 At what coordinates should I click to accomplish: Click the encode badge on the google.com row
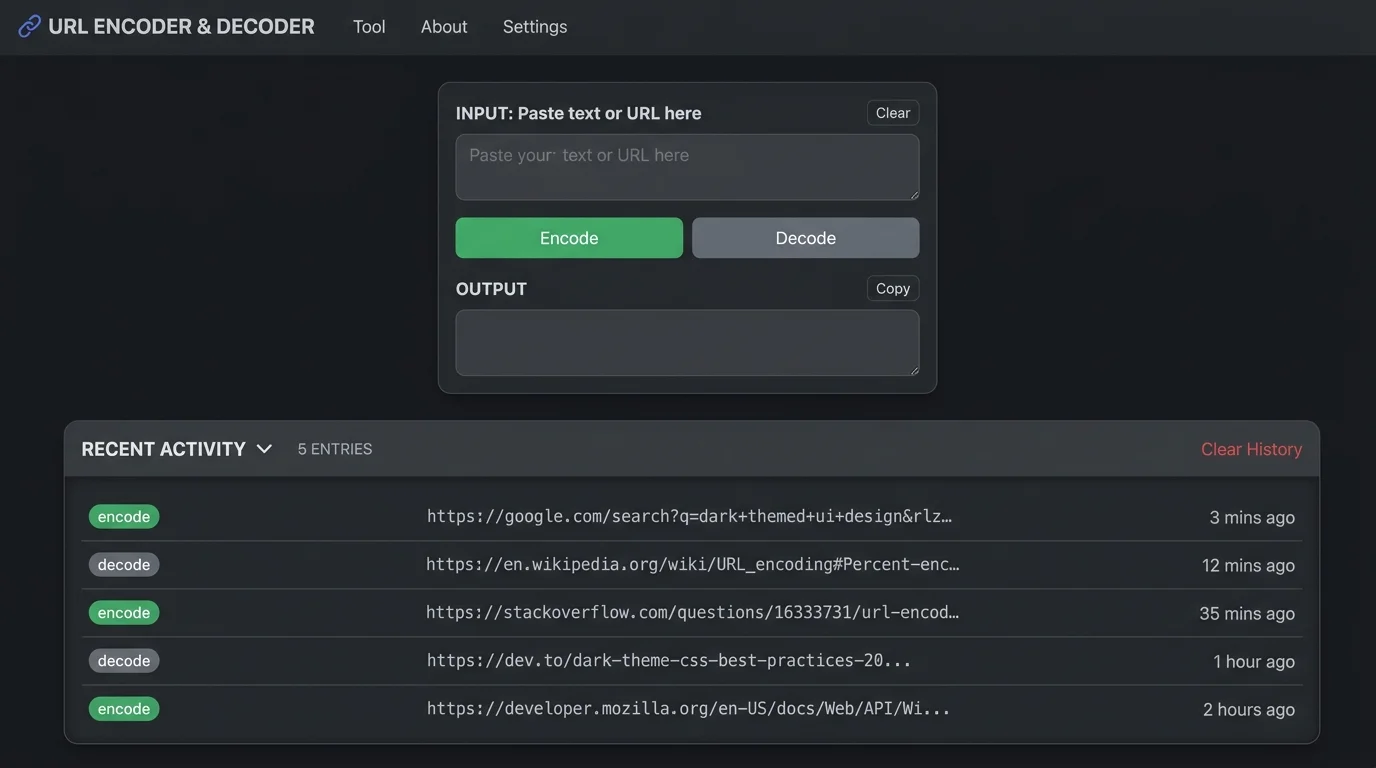click(x=123, y=516)
